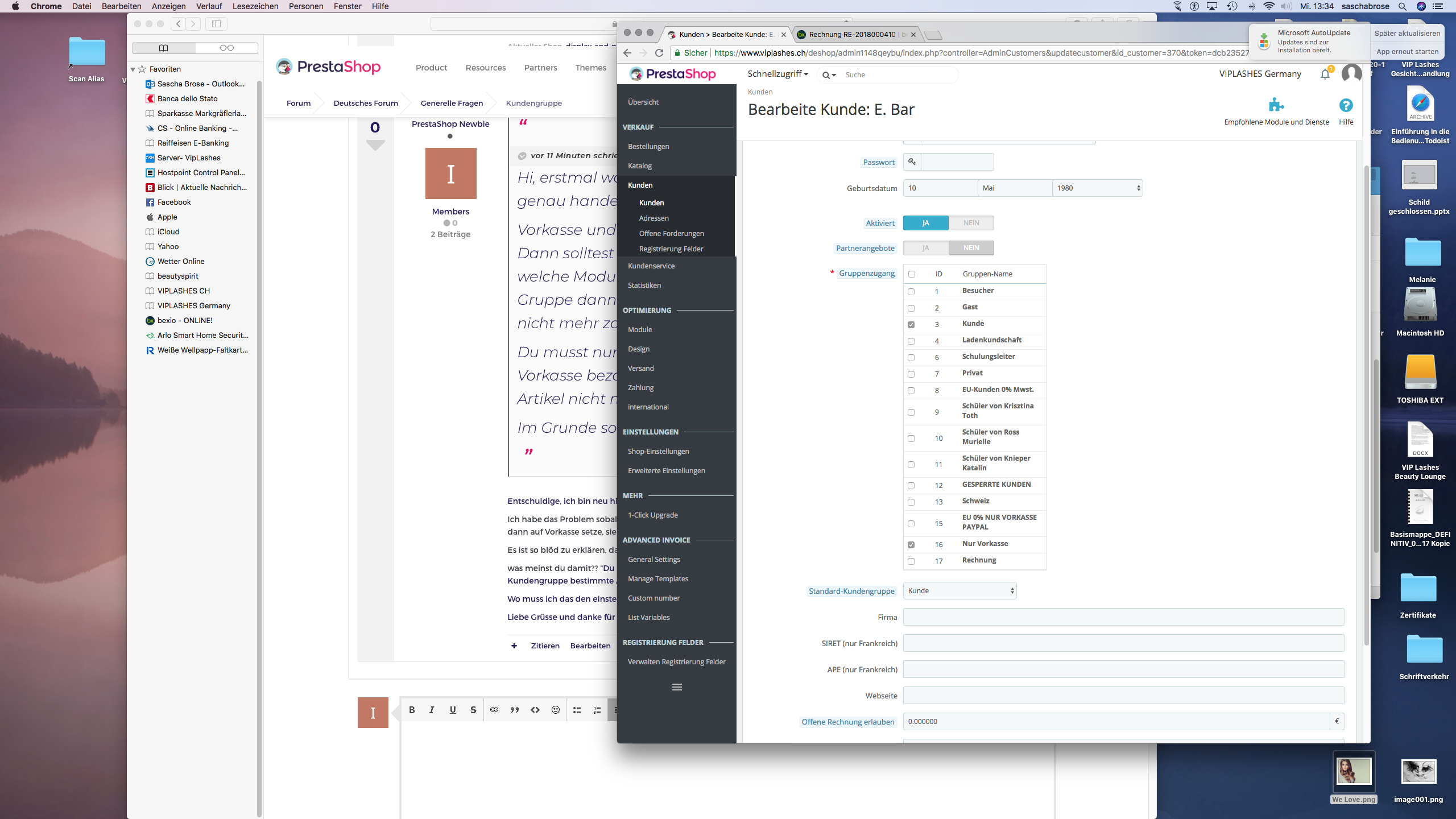Check the Besucher group checkbox

[911, 292]
